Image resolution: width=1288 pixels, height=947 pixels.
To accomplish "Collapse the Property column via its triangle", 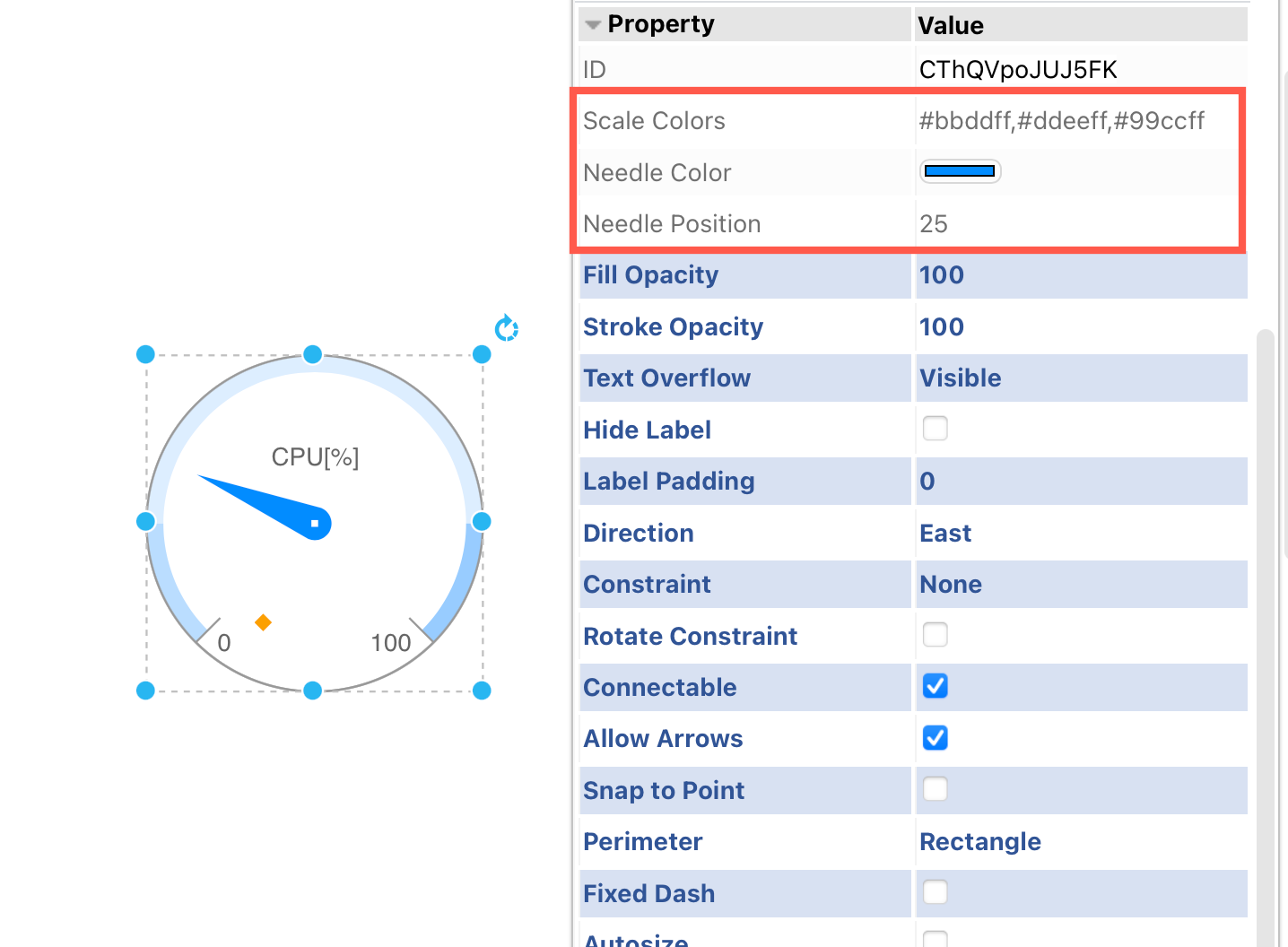I will click(x=592, y=24).
